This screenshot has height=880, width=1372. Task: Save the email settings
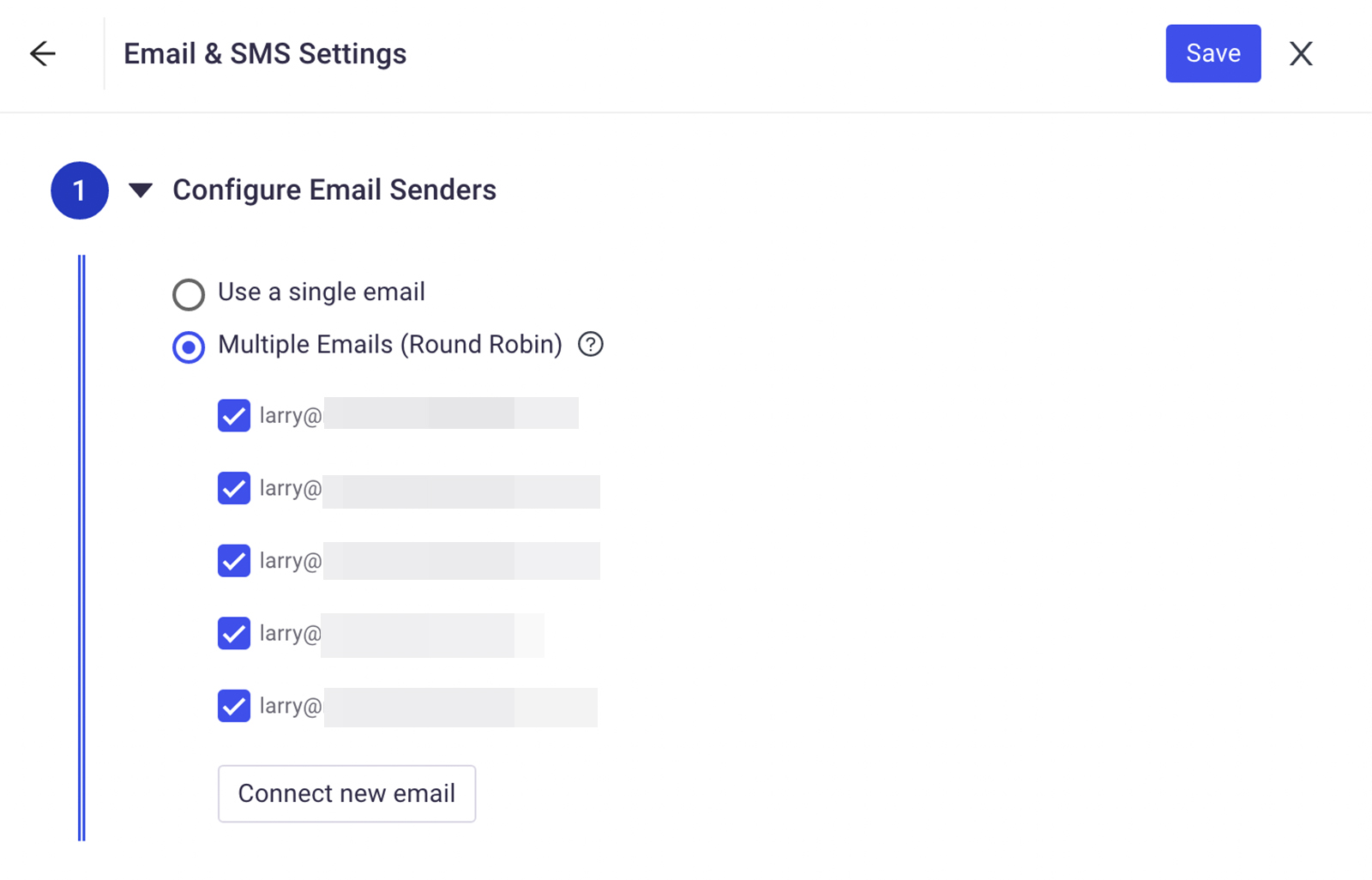[x=1213, y=53]
